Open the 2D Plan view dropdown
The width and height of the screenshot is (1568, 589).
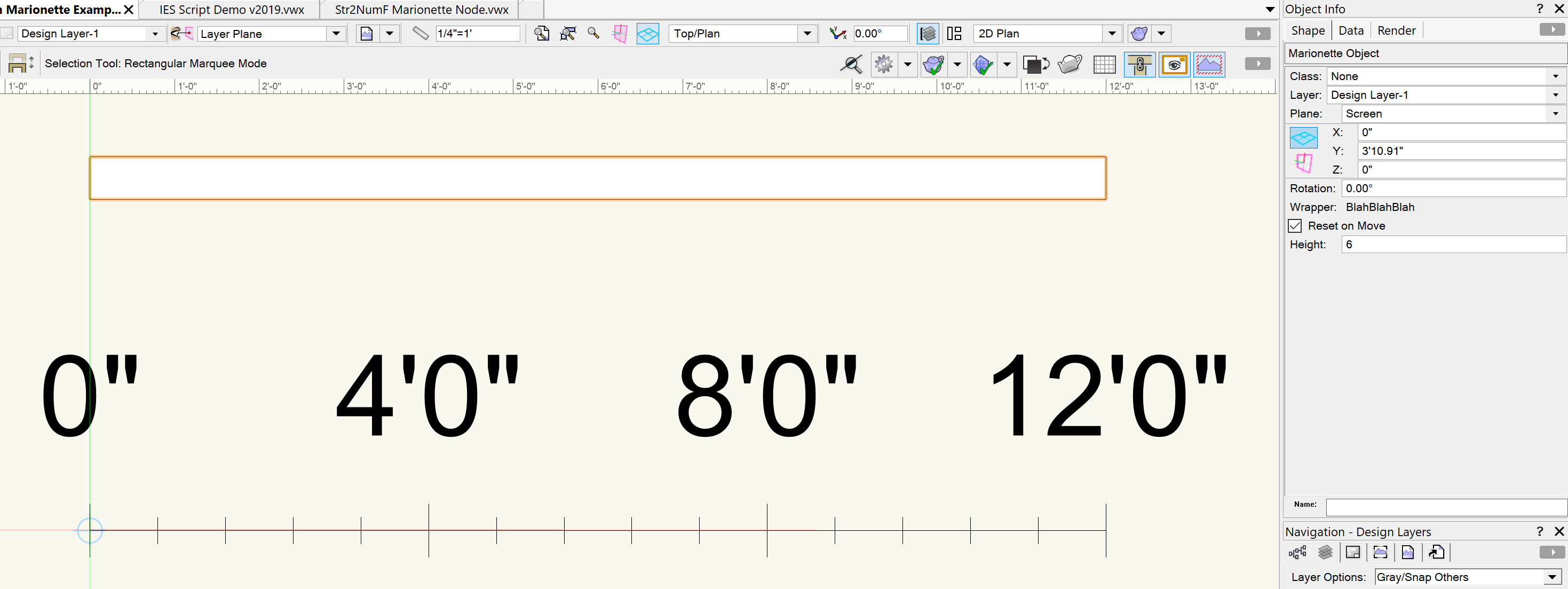pos(1112,34)
